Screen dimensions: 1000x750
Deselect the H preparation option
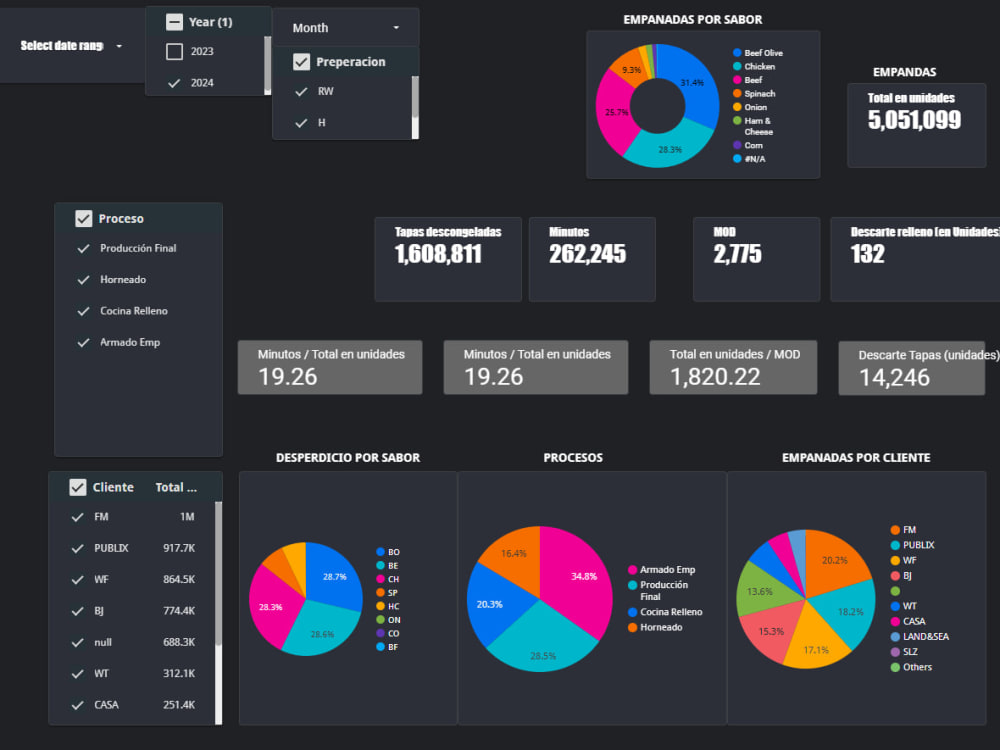[x=302, y=122]
